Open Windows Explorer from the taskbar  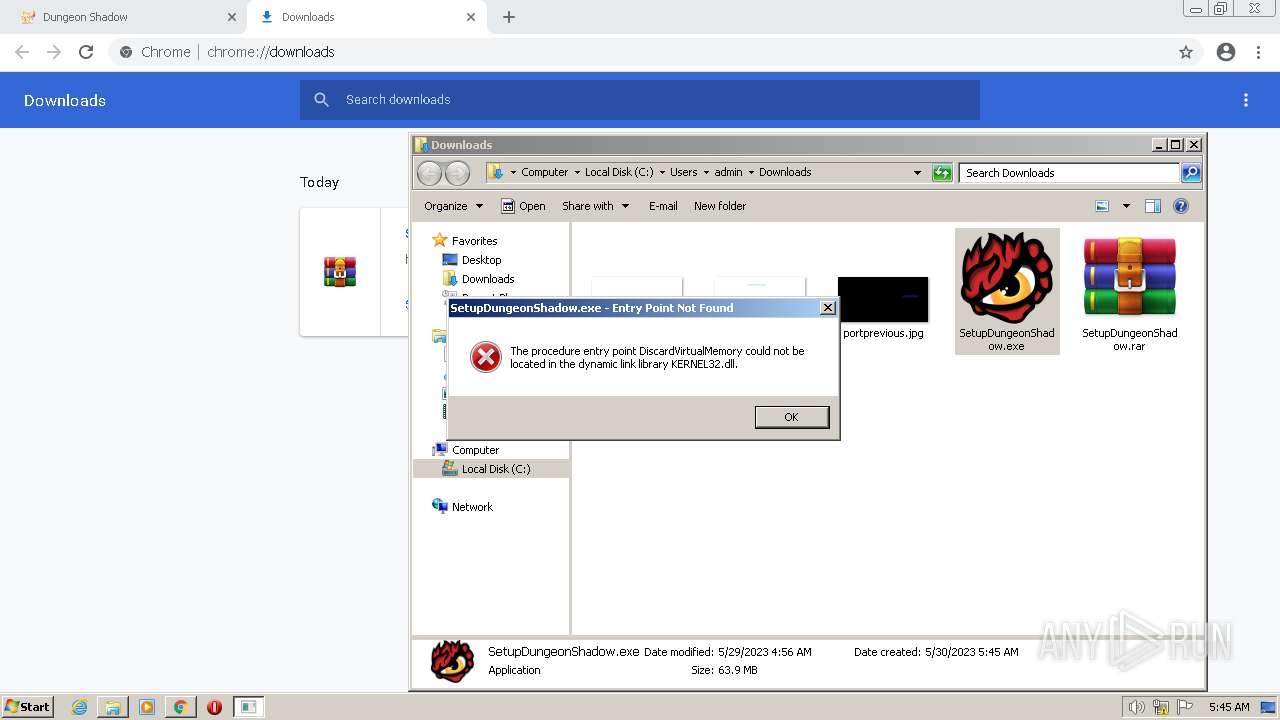coord(113,707)
